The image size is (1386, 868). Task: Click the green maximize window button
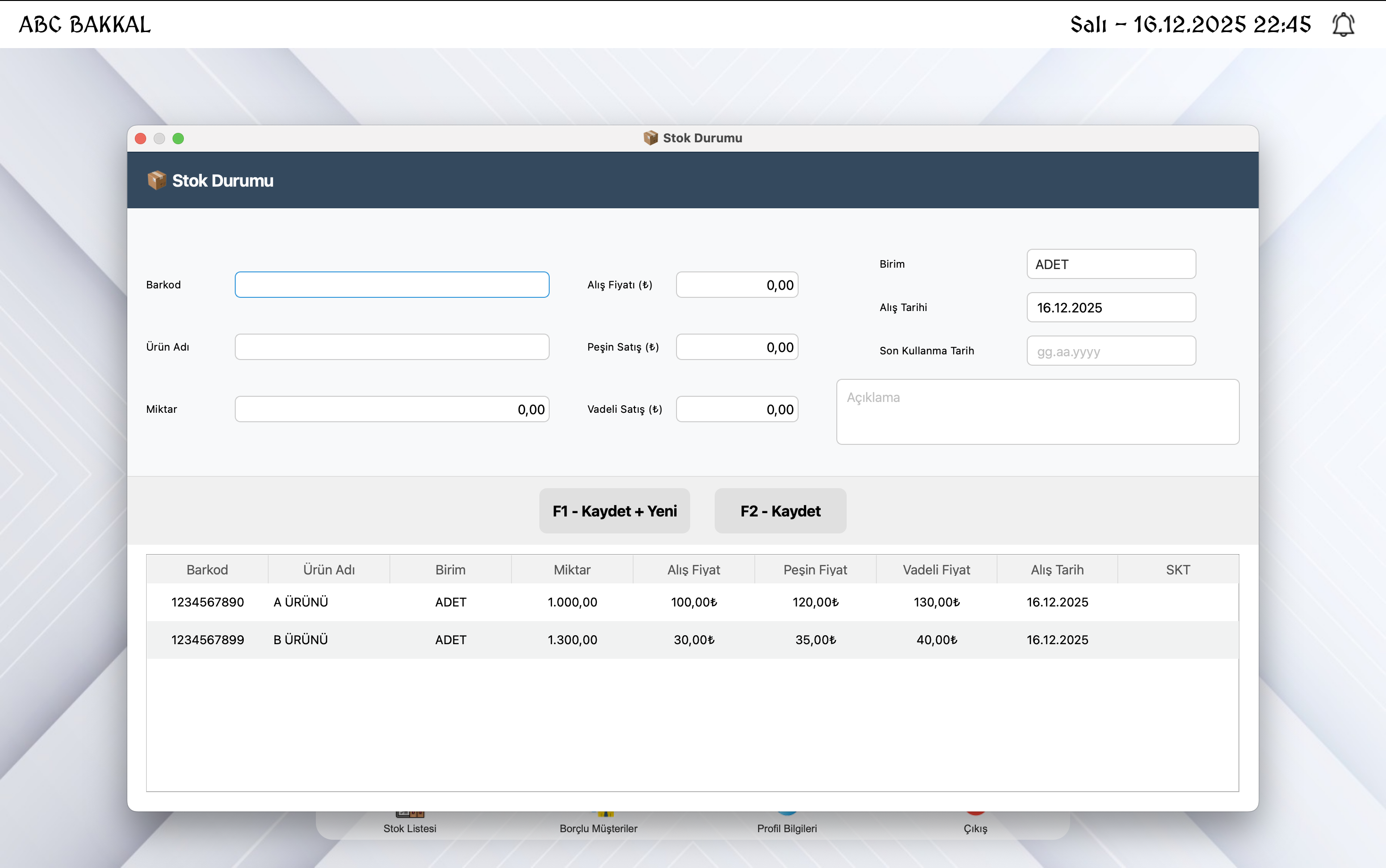point(178,139)
